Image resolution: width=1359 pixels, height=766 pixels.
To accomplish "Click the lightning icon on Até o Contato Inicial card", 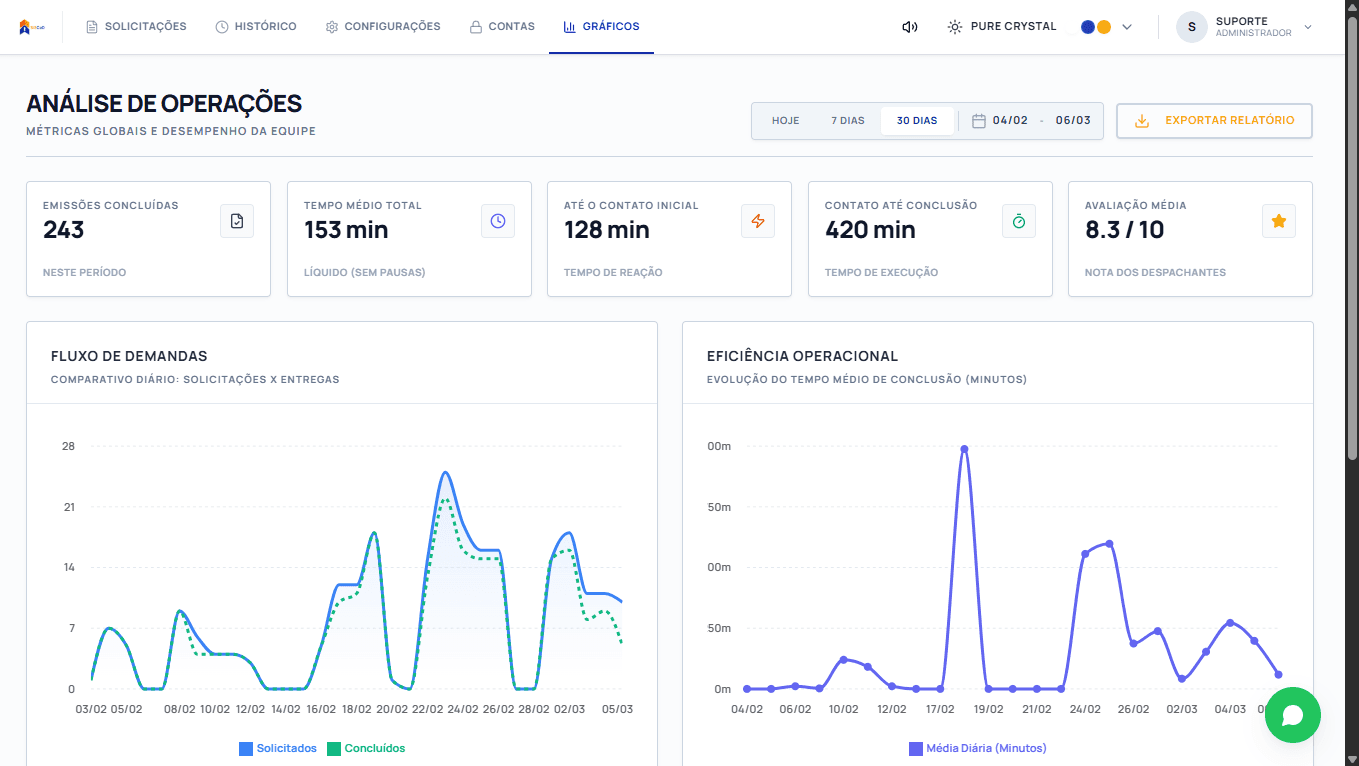I will pos(758,221).
